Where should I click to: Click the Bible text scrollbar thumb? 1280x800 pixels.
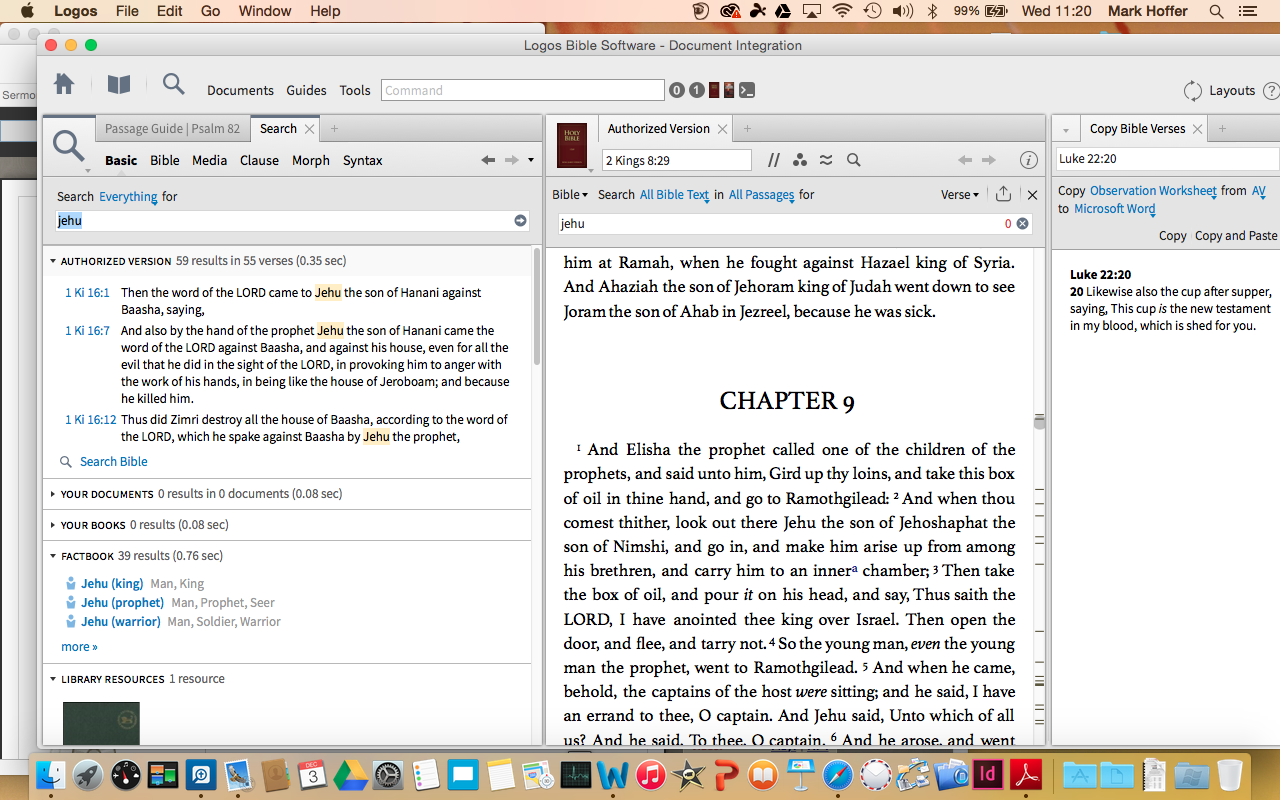1040,421
